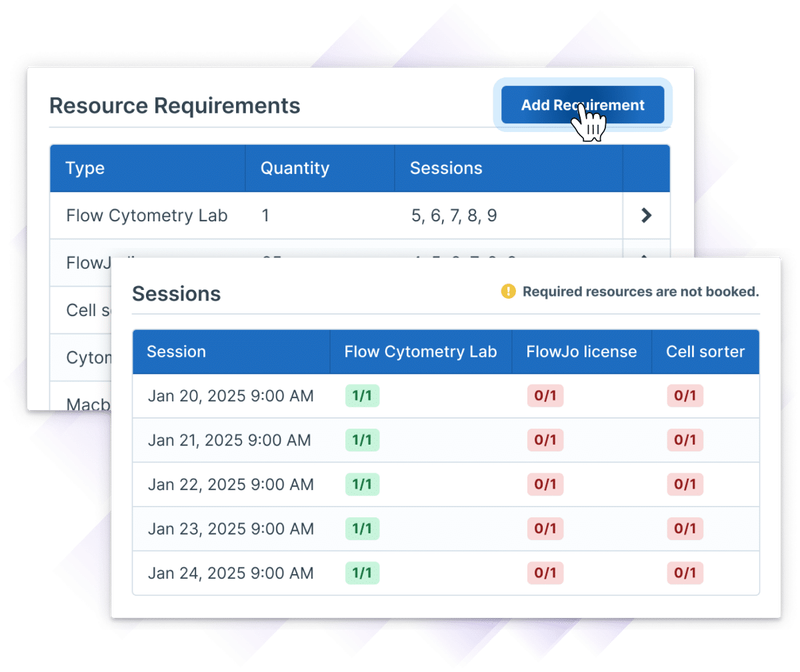The width and height of the screenshot is (800, 672).
Task: Click the red 0/1 FlowJo badge on Jan 21
Action: point(545,440)
